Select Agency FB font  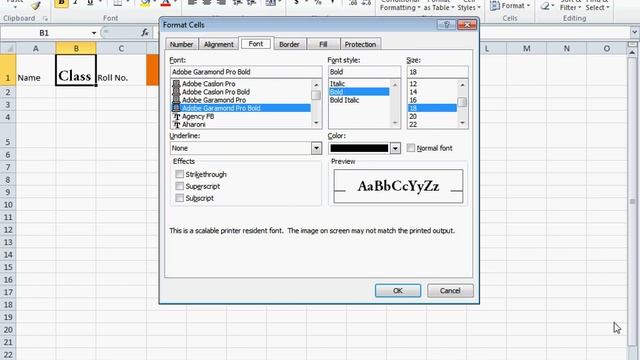[x=198, y=116]
